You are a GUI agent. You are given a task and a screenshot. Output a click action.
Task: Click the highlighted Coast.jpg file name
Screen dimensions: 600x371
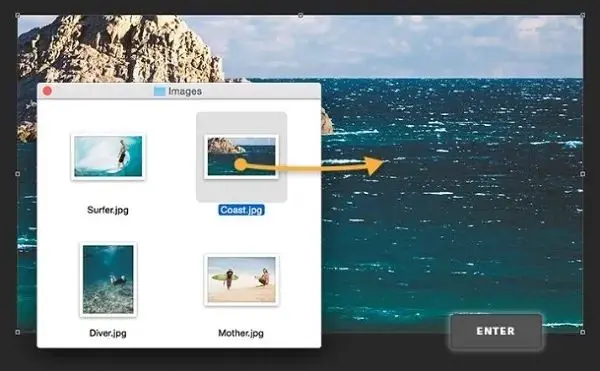click(x=241, y=210)
